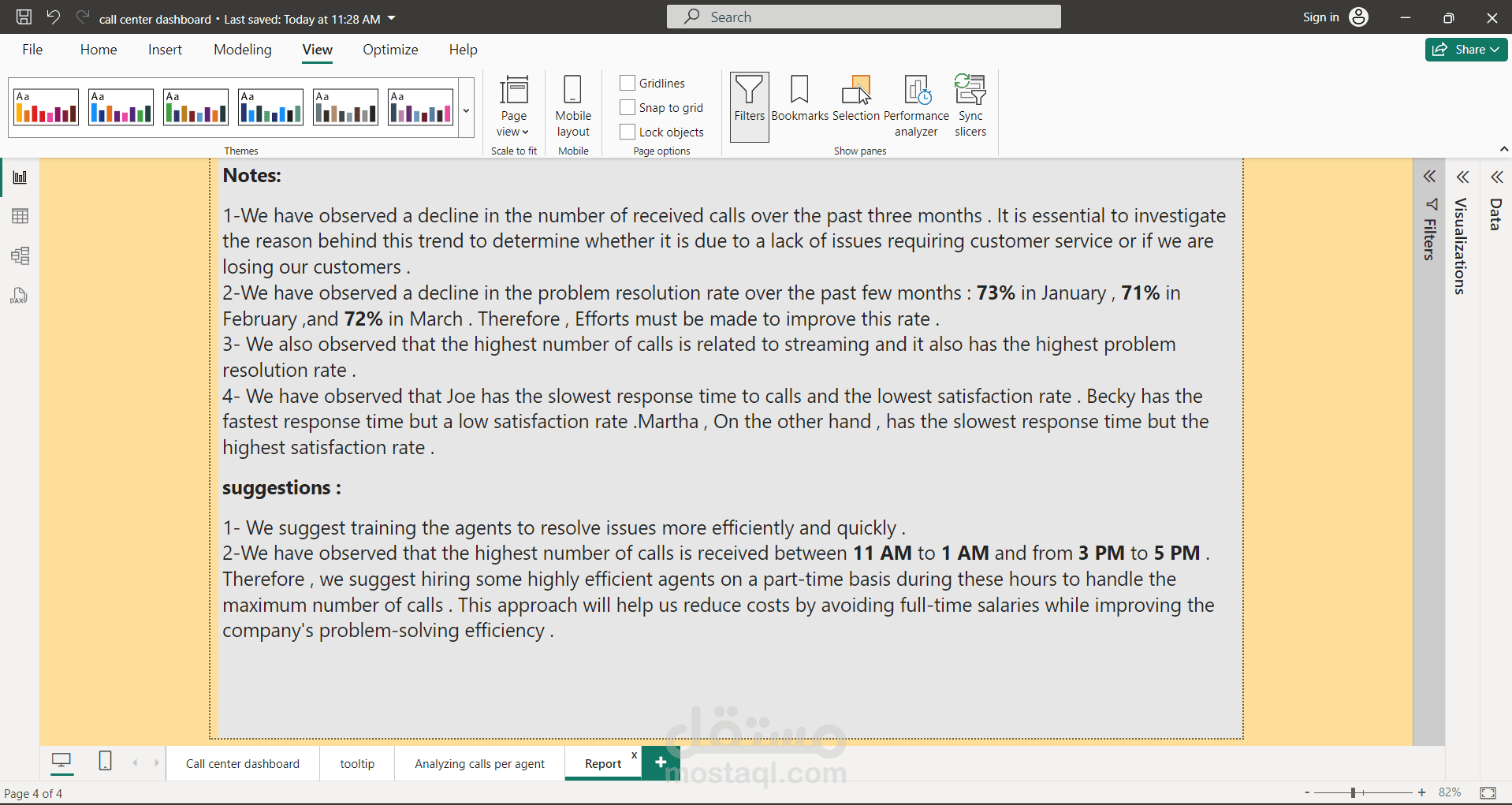
Task: Expand the Data pane chevron
Action: click(x=1497, y=177)
